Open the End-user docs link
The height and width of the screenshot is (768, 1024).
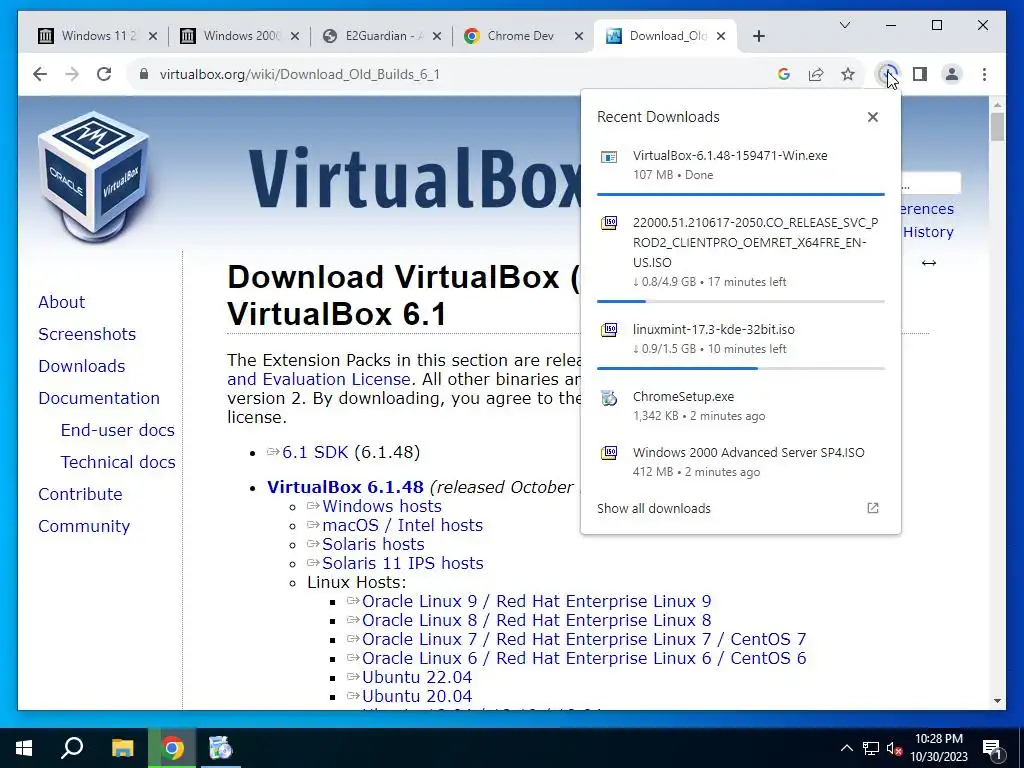118,430
